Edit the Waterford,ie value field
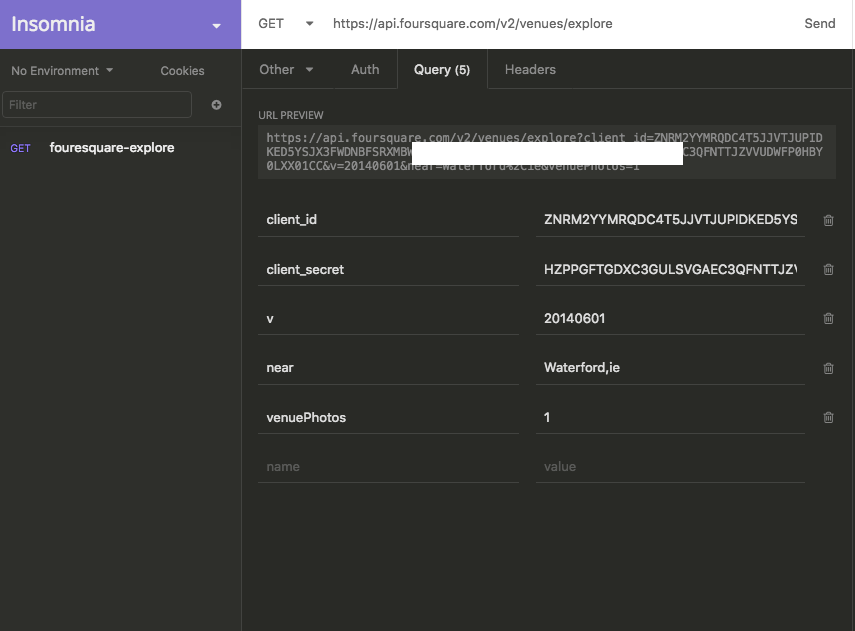The height and width of the screenshot is (631, 855). pos(670,368)
